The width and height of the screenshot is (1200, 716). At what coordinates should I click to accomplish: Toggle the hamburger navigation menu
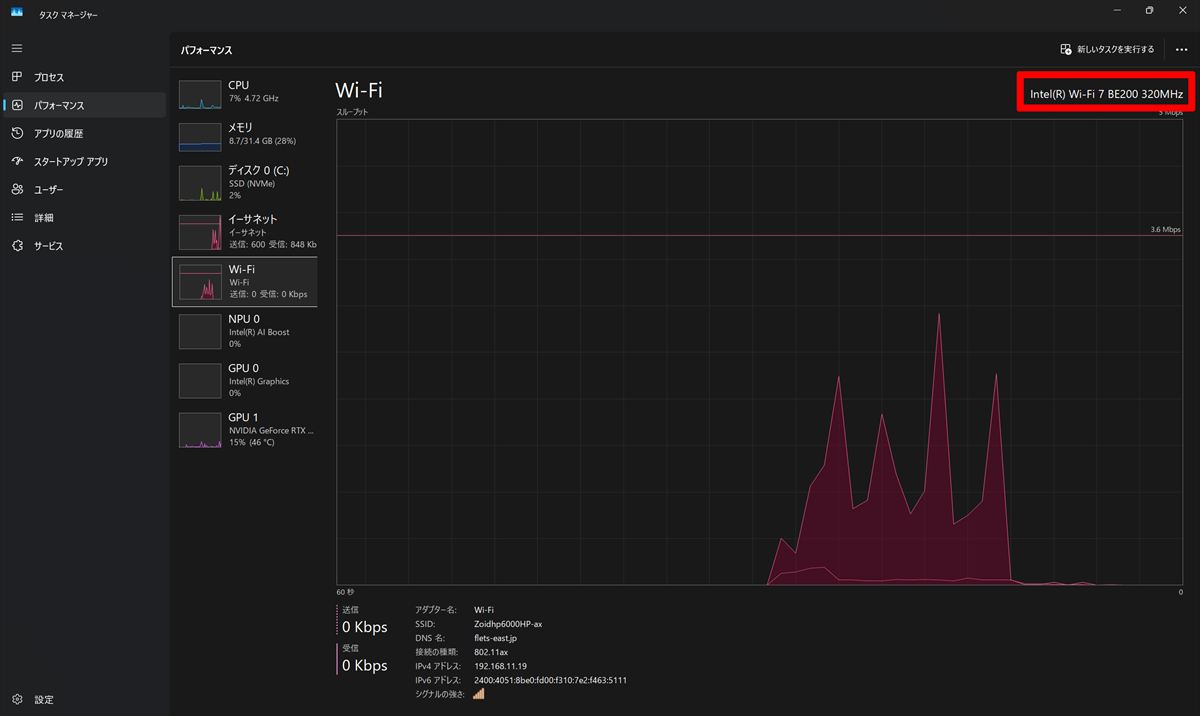[17, 48]
